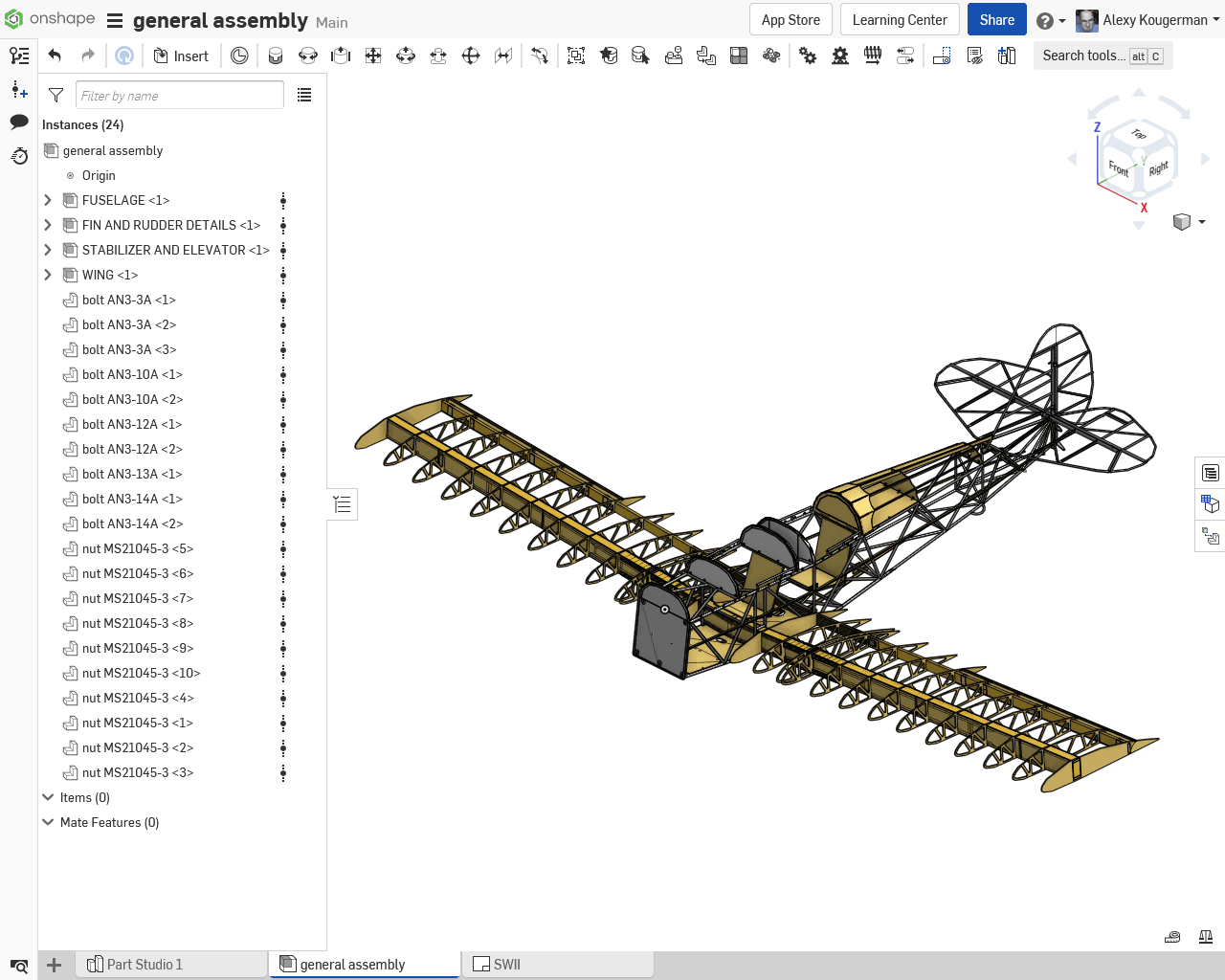This screenshot has height=980, width=1225.
Task: Pick the Ball mate tool
Action: point(471,56)
